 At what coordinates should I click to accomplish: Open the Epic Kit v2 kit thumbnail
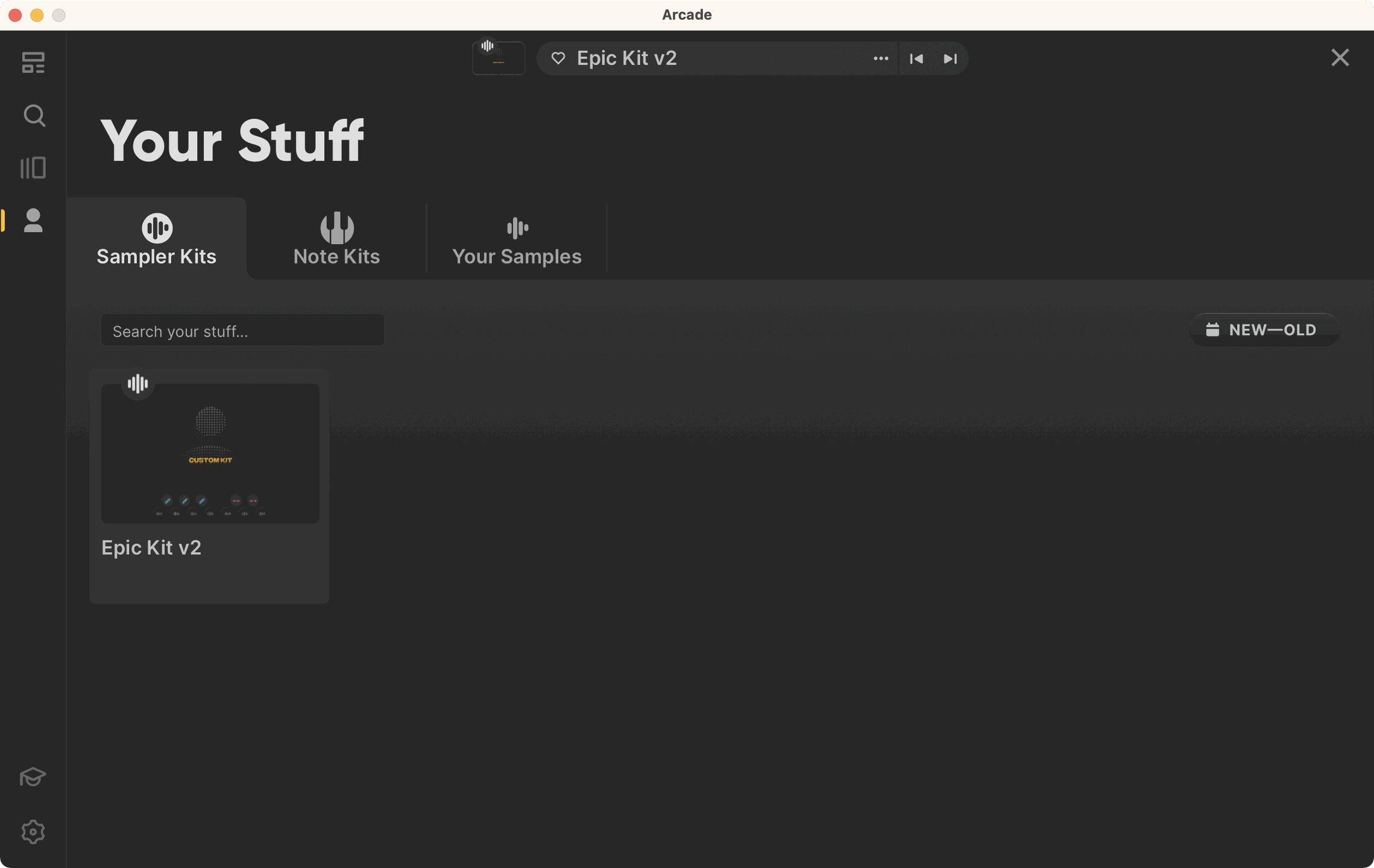[210, 453]
